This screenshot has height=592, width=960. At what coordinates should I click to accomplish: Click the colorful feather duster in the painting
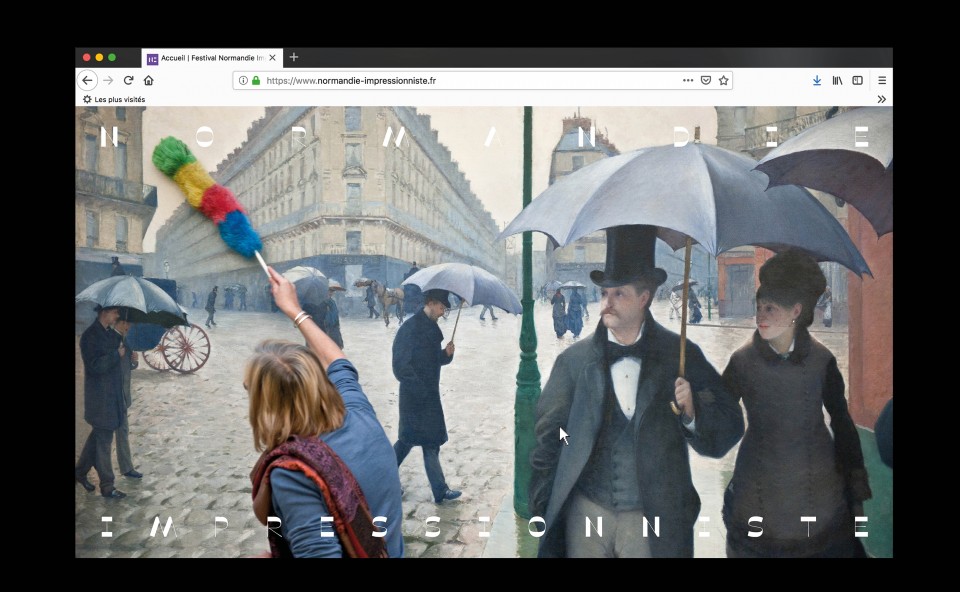coord(207,196)
